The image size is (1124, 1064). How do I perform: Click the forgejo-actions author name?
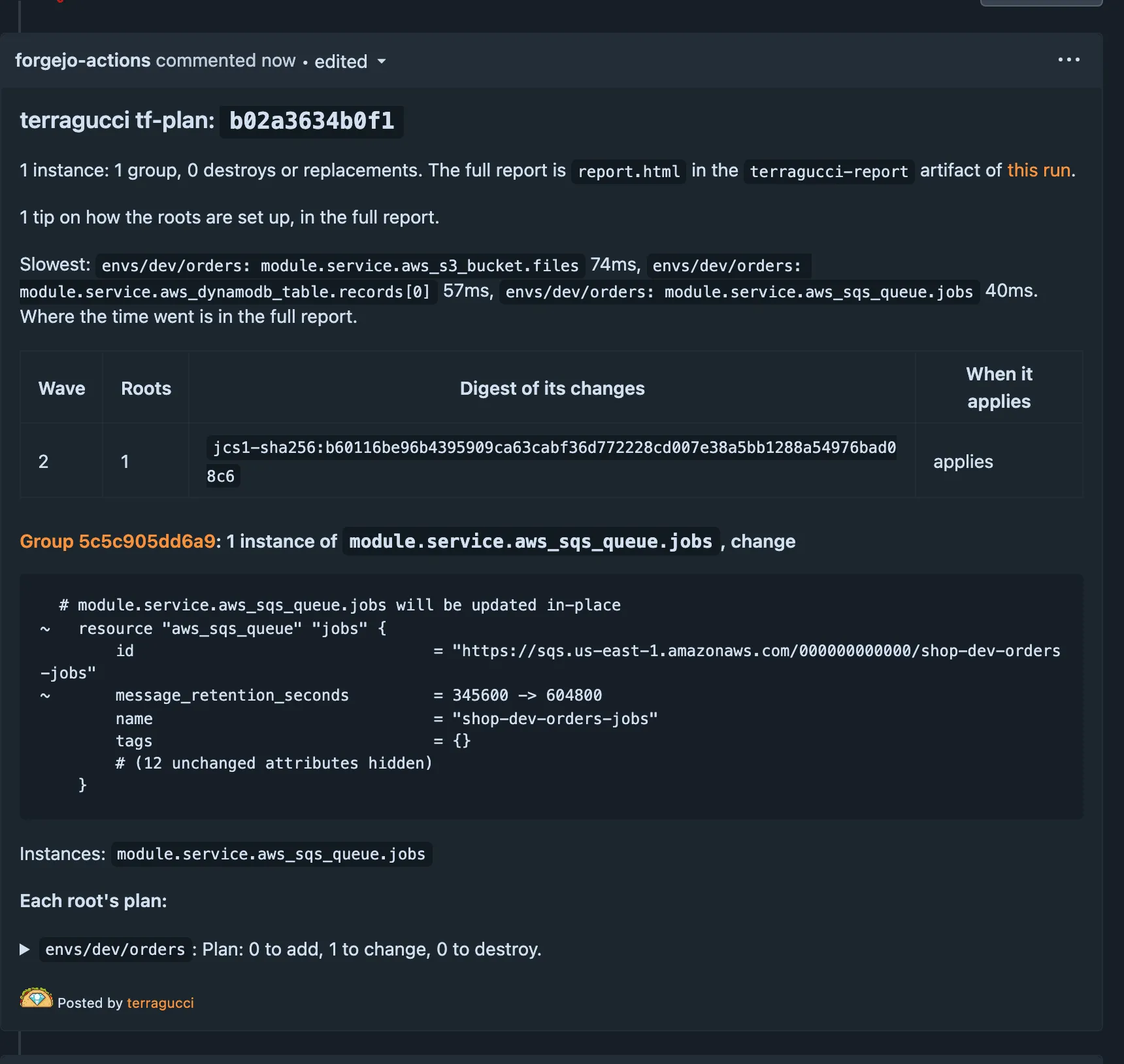pos(83,60)
